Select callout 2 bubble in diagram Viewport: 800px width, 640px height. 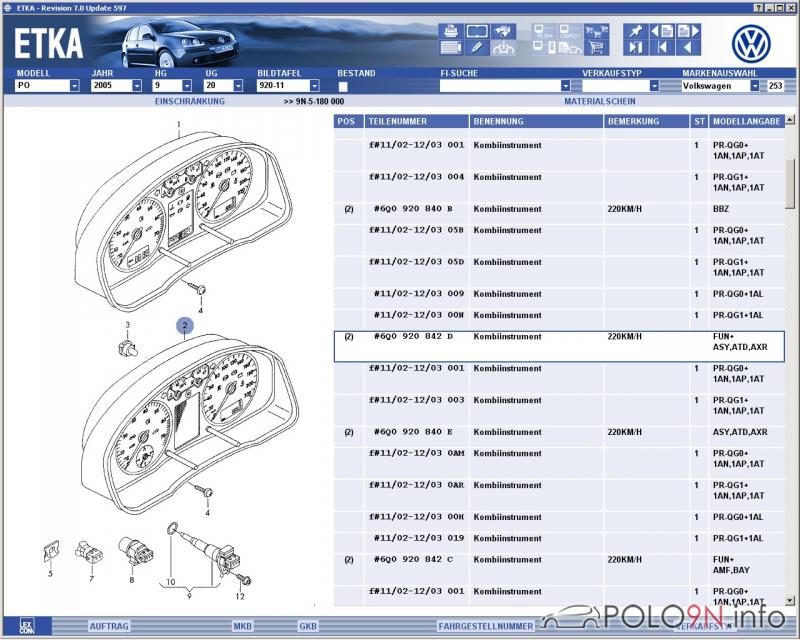185,325
